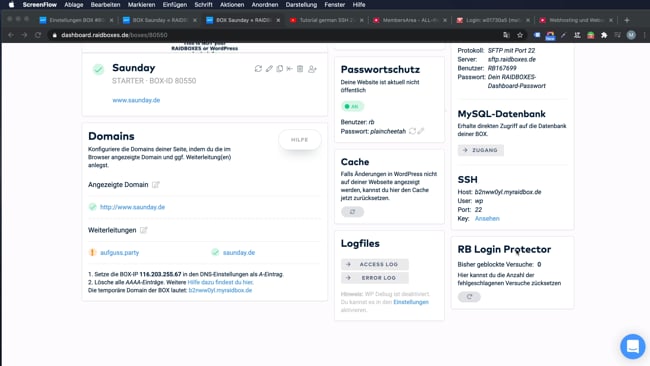Viewport: 650px width, 366px height.
Task: Reload the page with browser refresh icon
Action: click(38, 35)
